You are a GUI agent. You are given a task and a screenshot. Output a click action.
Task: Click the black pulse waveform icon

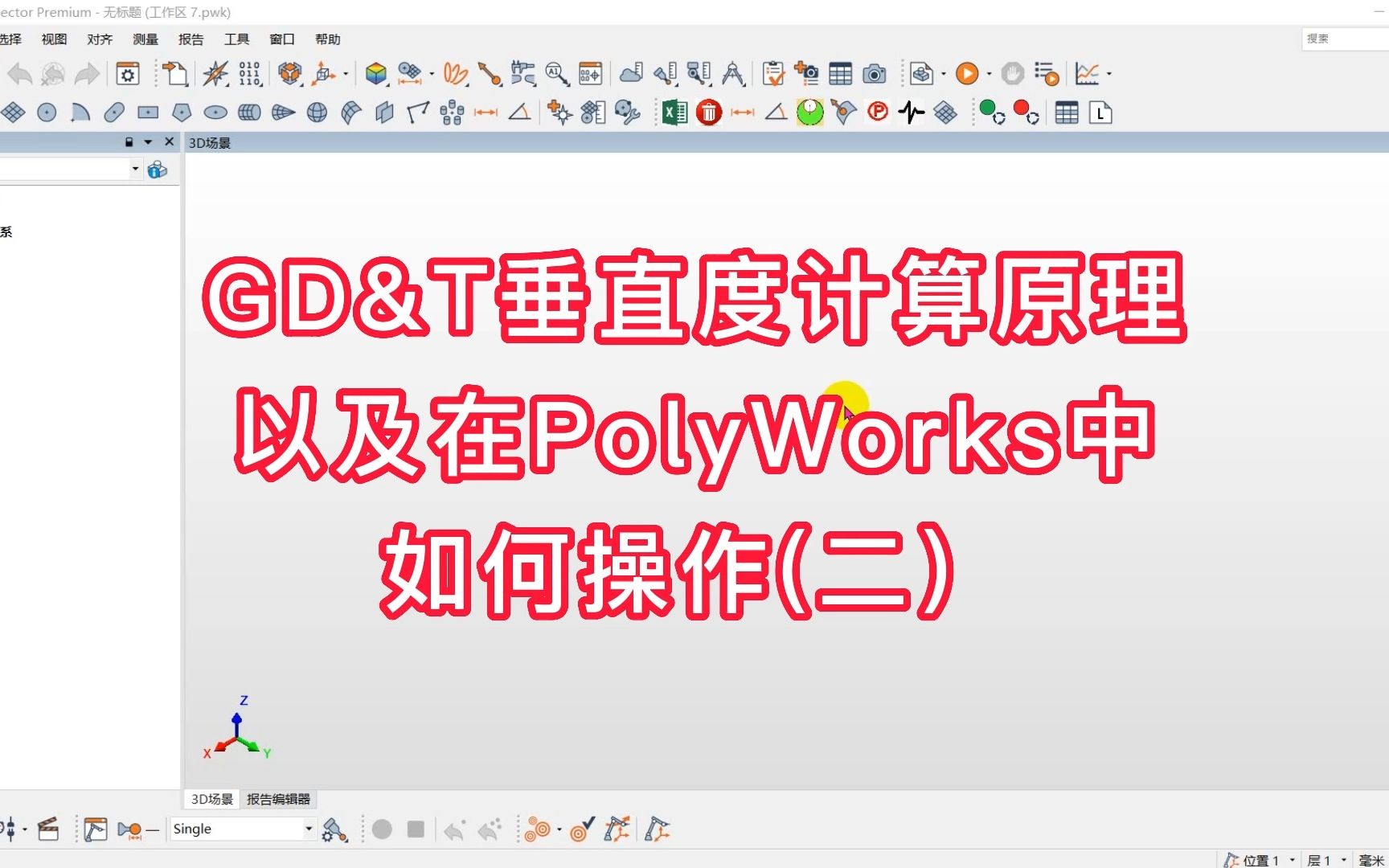[x=912, y=113]
